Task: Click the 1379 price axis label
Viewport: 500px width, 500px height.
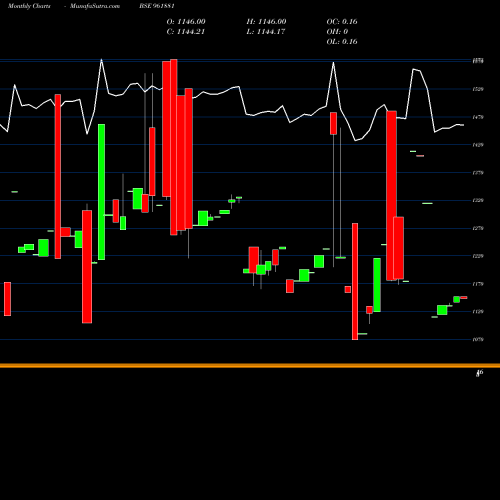Action: click(478, 173)
